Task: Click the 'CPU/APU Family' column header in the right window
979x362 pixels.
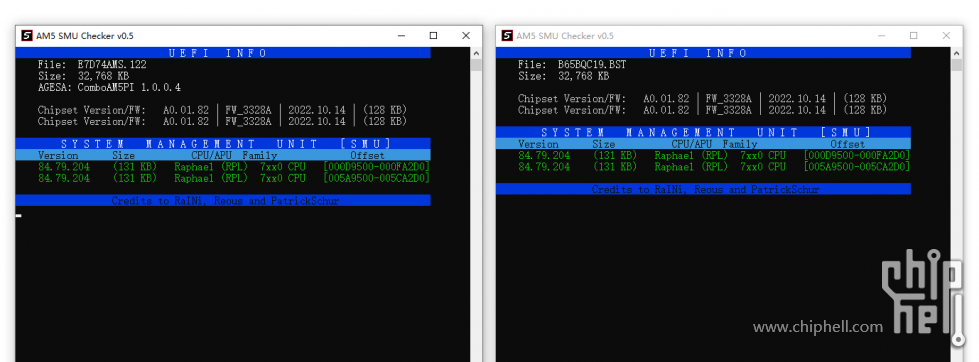Action: click(x=714, y=144)
